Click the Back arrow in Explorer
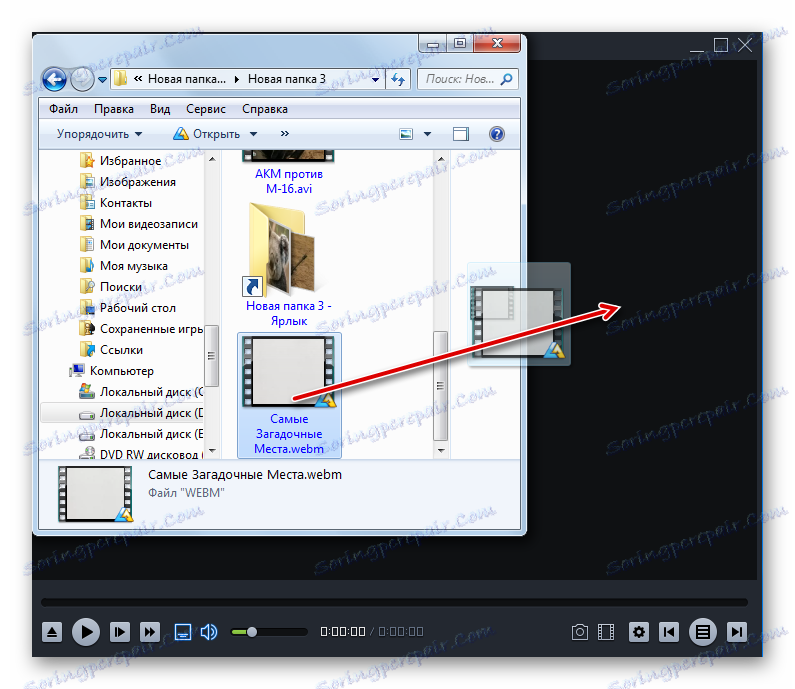This screenshot has height=689, width=795. (54, 79)
